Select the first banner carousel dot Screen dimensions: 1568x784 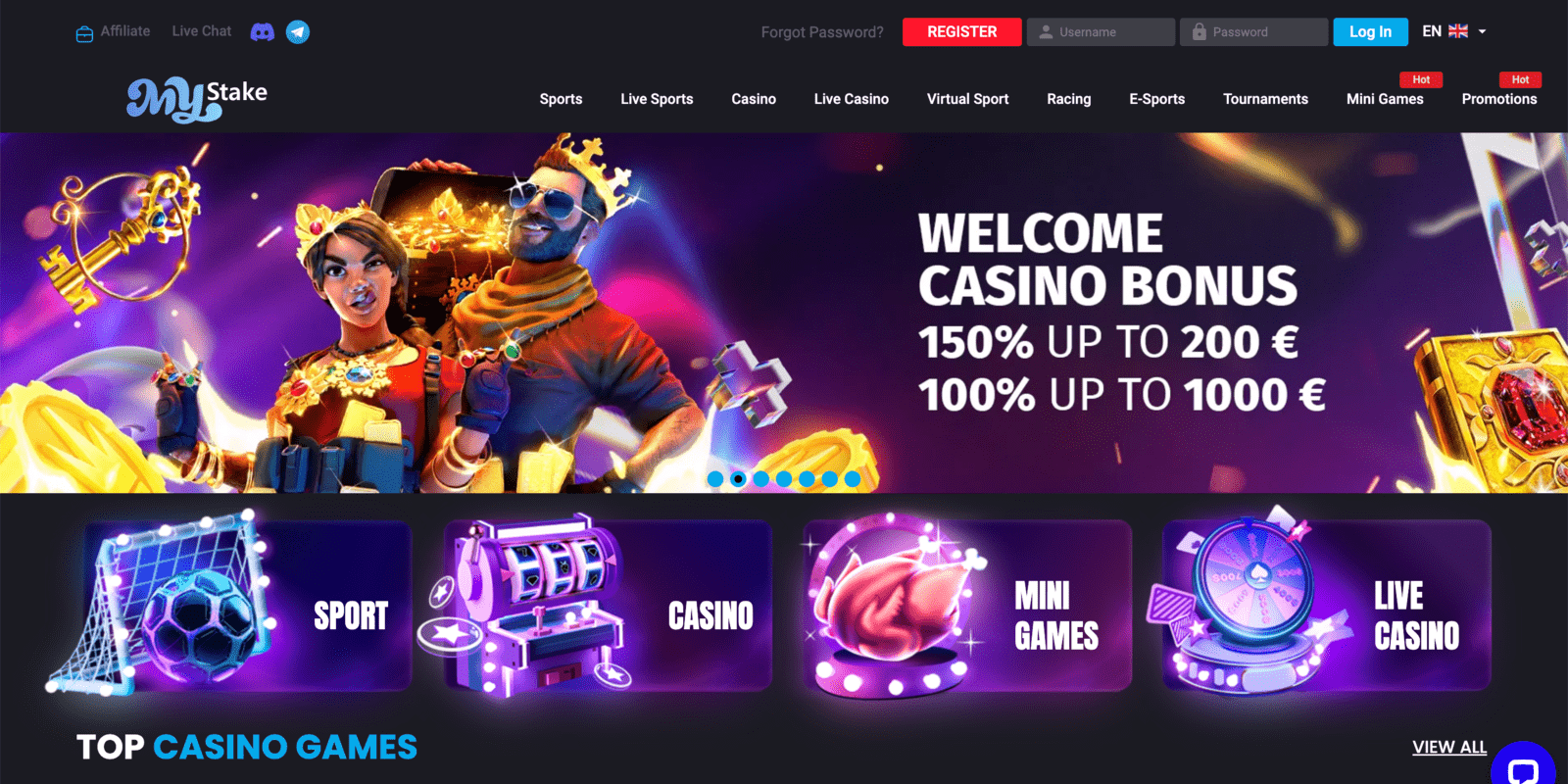click(715, 479)
